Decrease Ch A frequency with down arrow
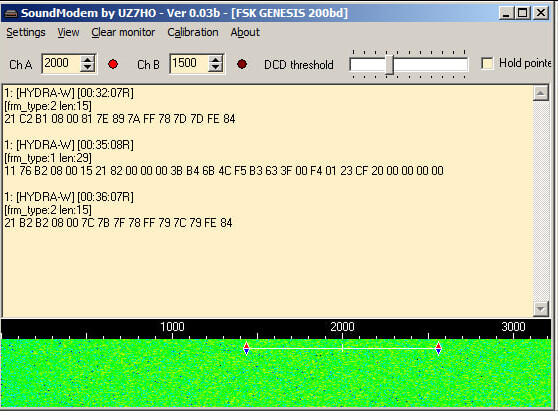Image resolution: width=558 pixels, height=411 pixels. tap(88, 68)
